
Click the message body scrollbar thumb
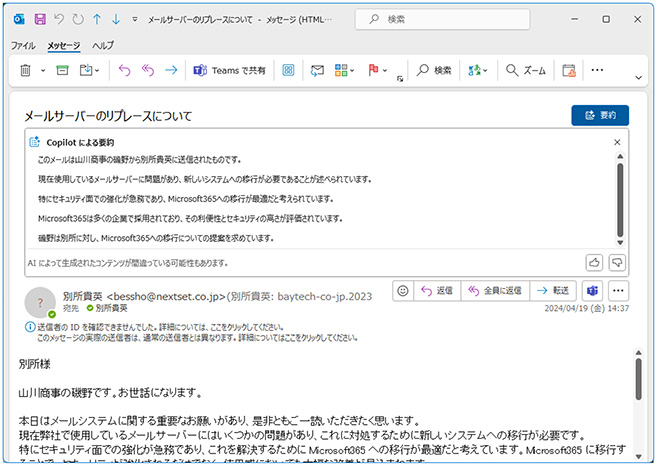click(638, 379)
